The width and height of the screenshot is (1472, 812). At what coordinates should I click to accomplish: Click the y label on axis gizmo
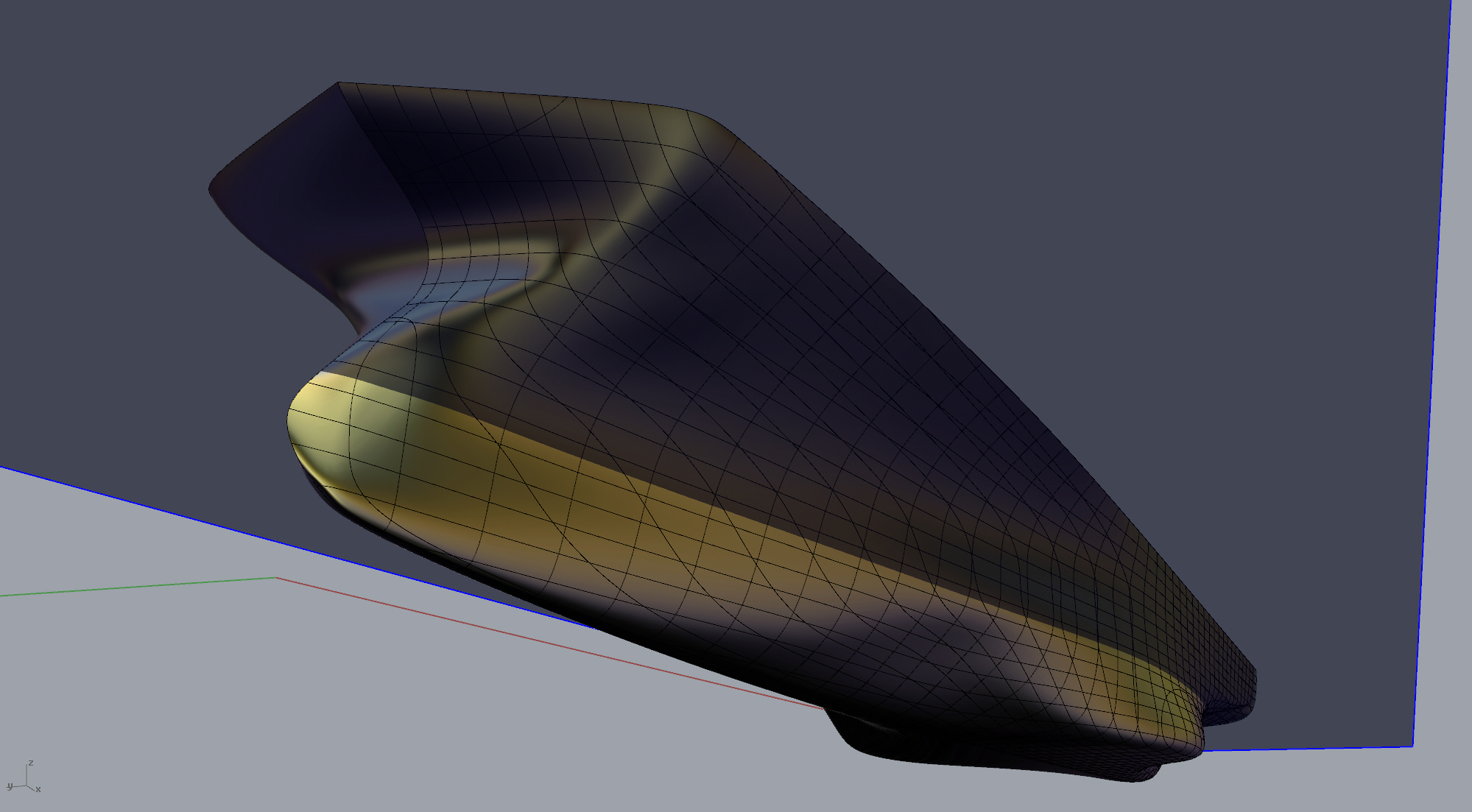[x=10, y=786]
